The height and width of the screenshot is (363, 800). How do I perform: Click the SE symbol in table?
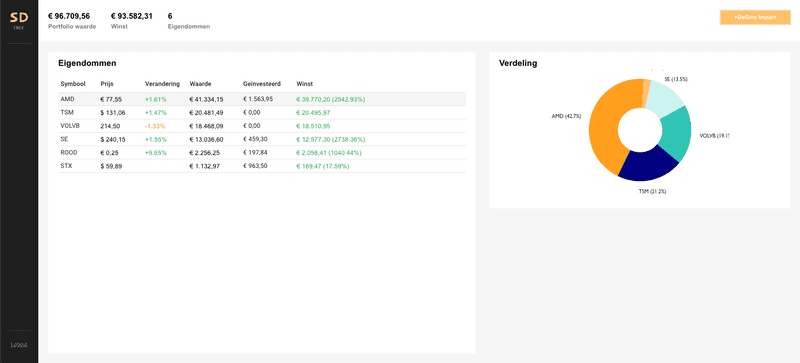coord(64,139)
